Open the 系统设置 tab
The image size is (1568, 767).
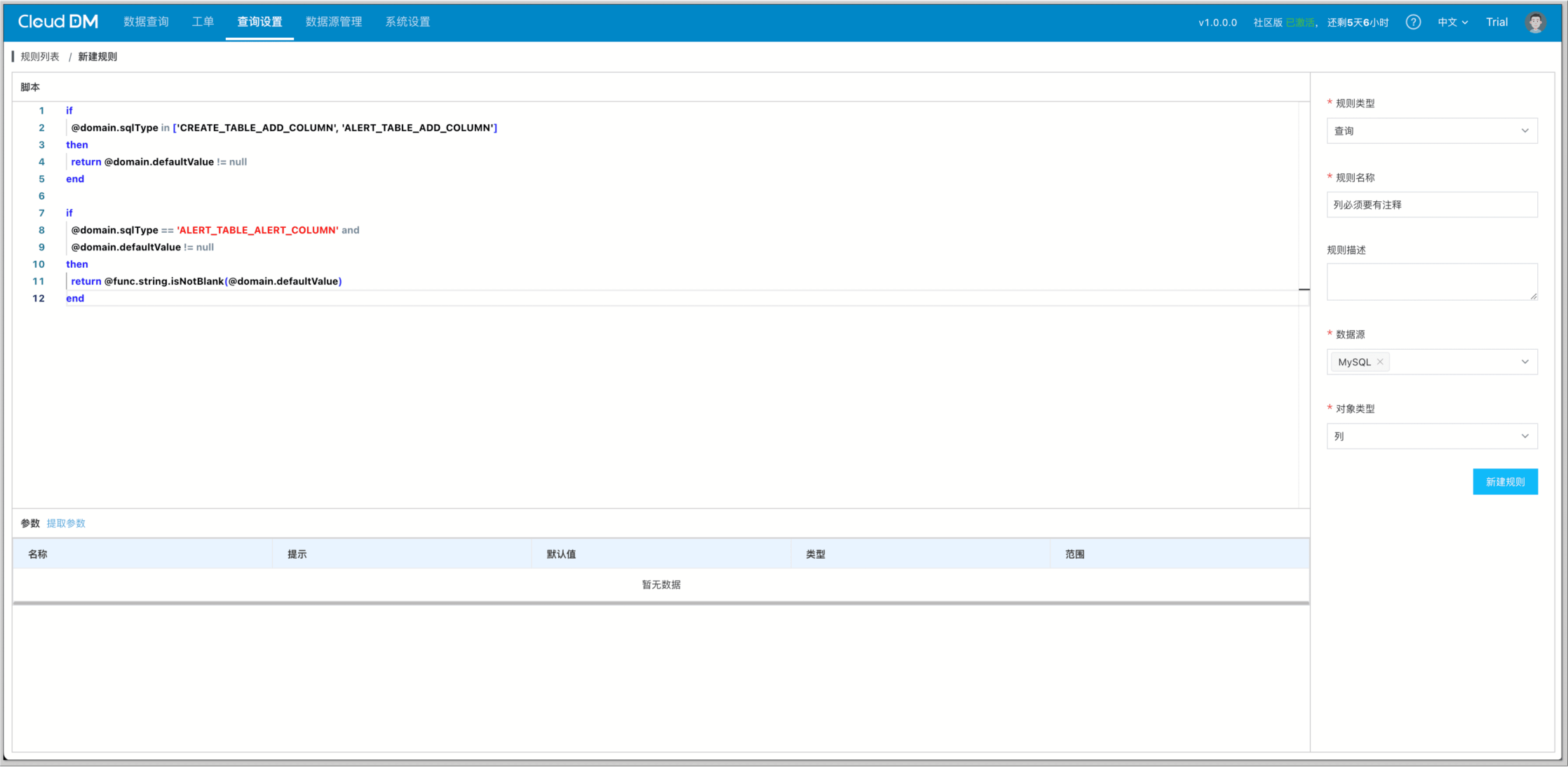pyautogui.click(x=407, y=22)
